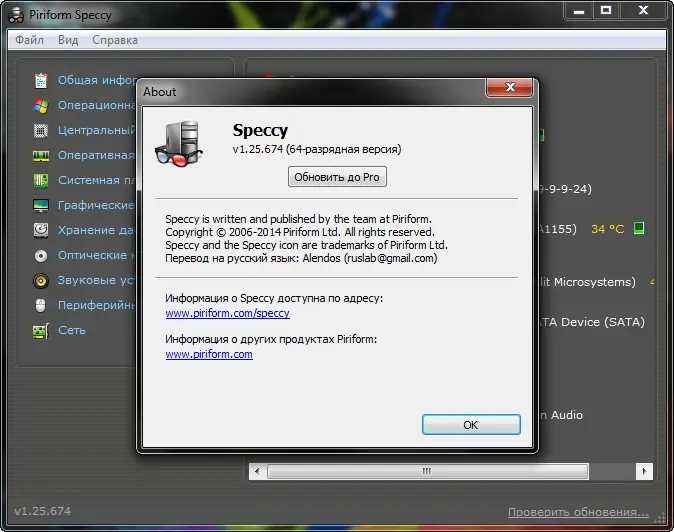Select Хранение данных section label
This screenshot has width=674, height=532.
pyautogui.click(x=97, y=230)
